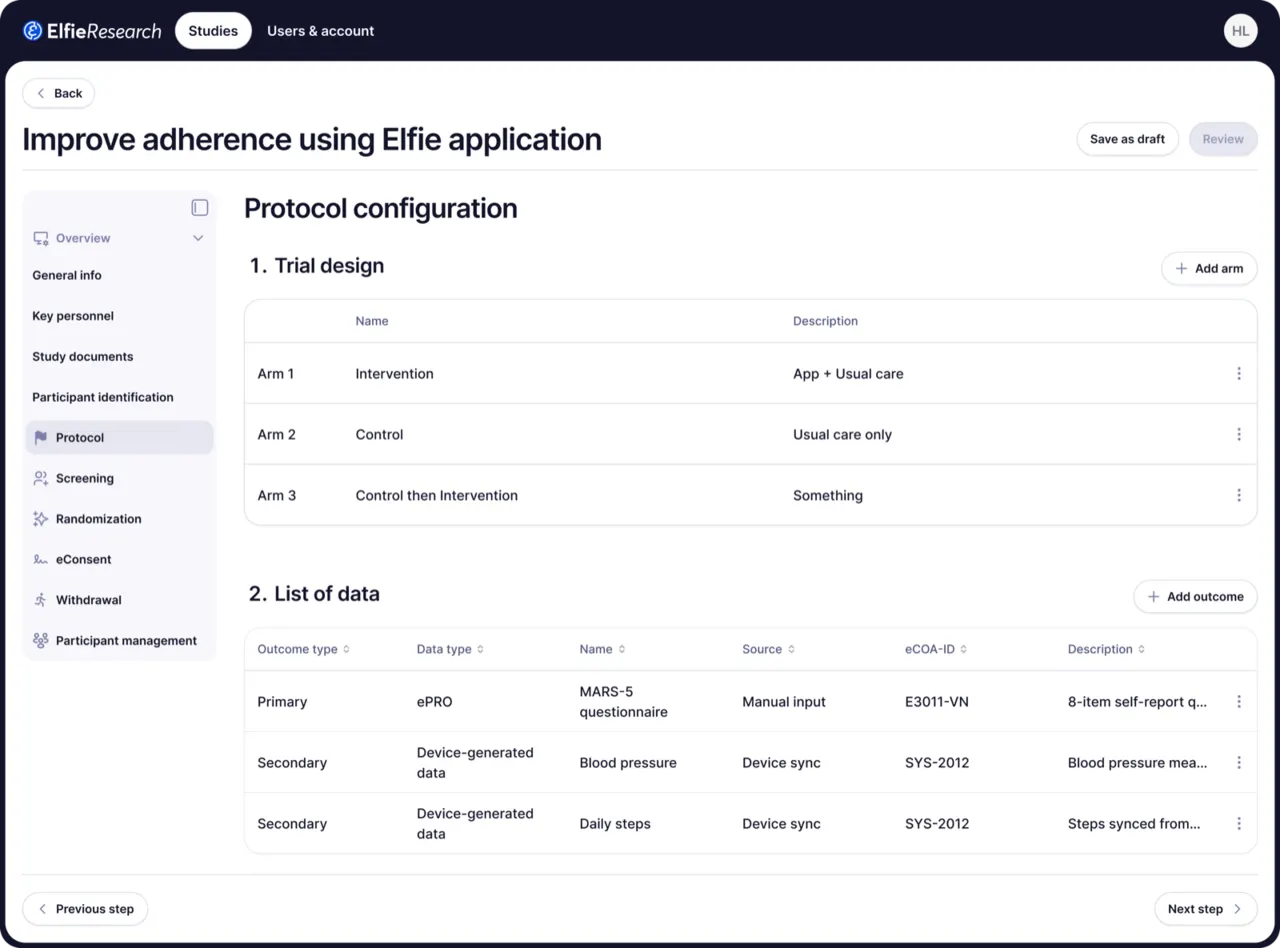1280x948 pixels.
Task: Open Participant identification section
Action: tap(103, 398)
